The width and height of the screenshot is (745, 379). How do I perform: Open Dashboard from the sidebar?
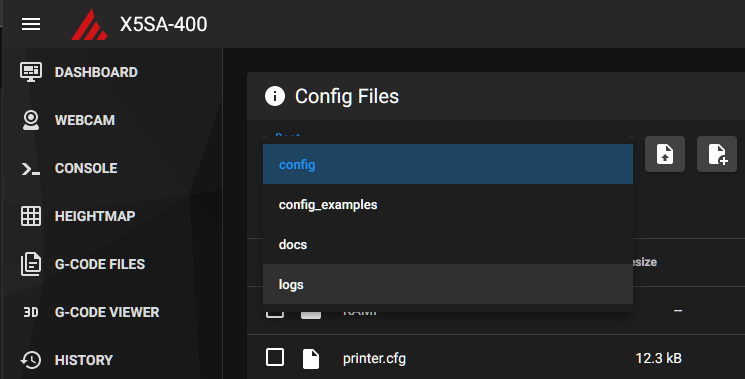pyautogui.click(x=79, y=72)
